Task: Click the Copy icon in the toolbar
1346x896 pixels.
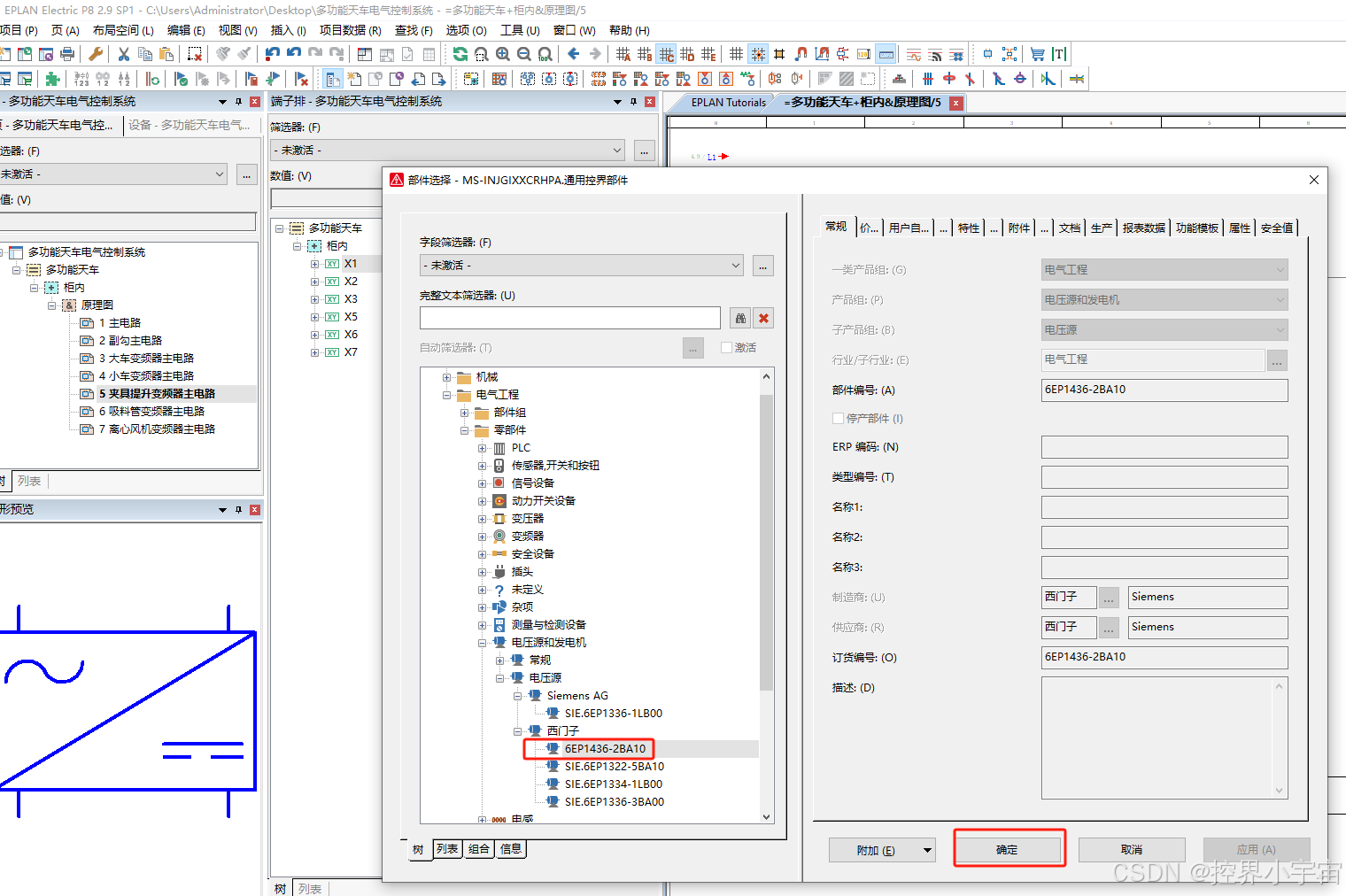Action: 145,54
